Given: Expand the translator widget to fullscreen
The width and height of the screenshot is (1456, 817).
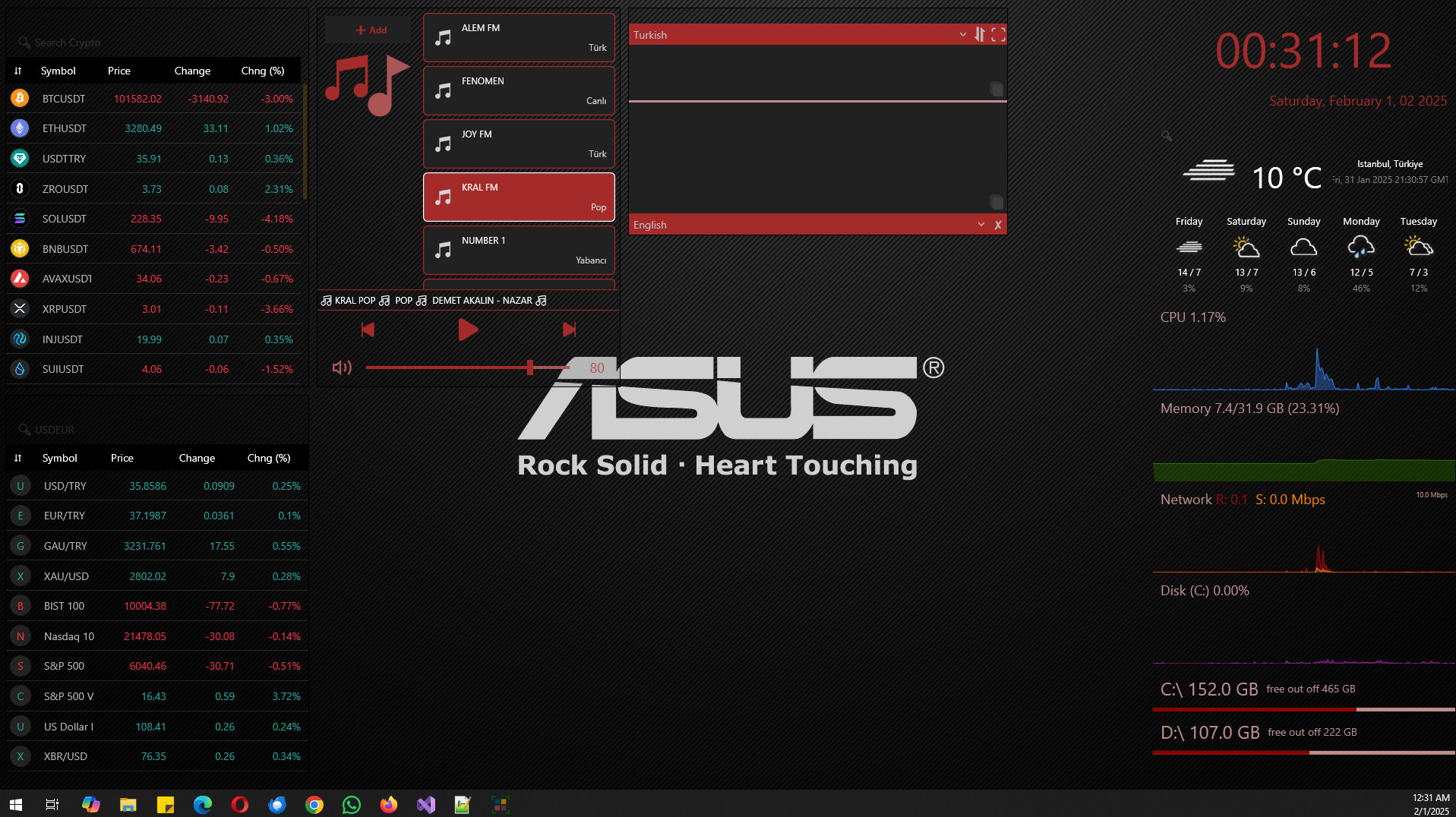Looking at the screenshot, I should coord(998,34).
